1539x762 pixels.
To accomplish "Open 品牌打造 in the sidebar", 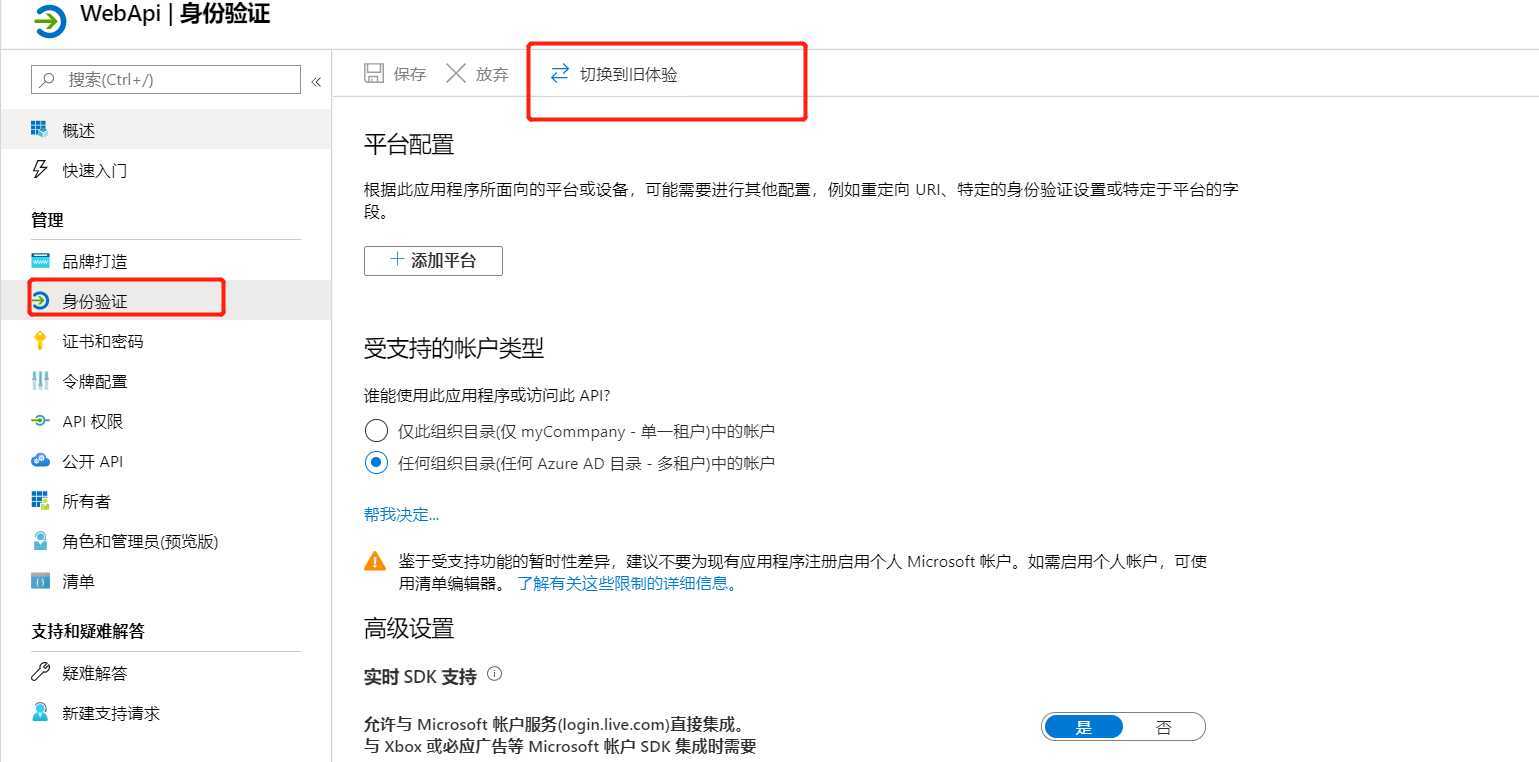I will click(x=166, y=261).
